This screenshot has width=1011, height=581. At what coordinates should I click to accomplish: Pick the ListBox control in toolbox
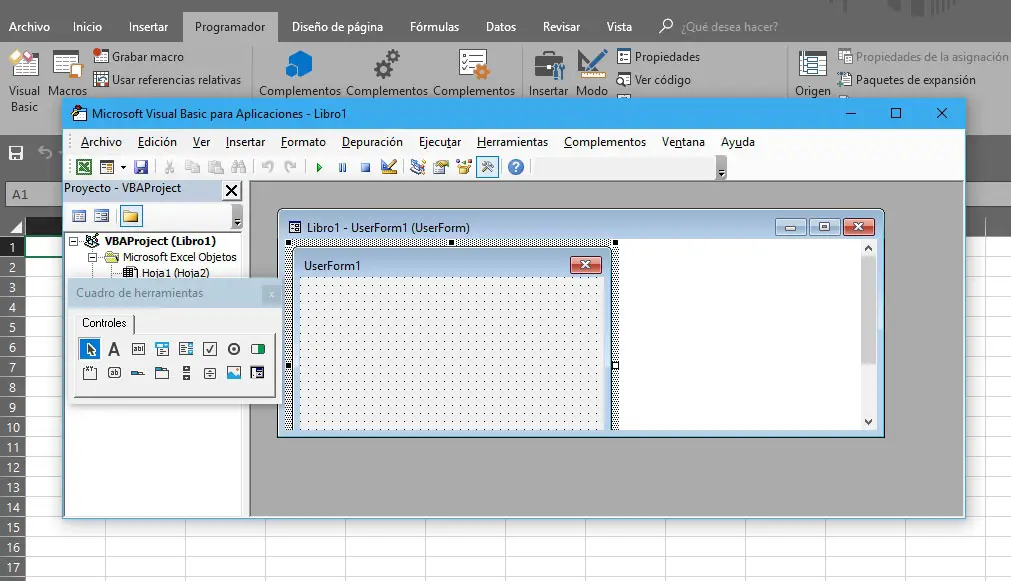point(186,349)
